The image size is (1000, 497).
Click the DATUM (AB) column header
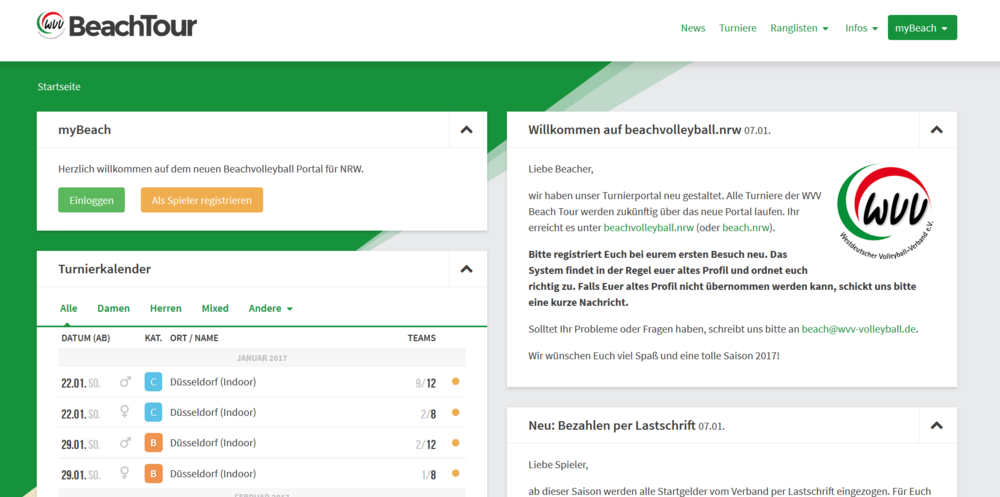[x=86, y=338]
